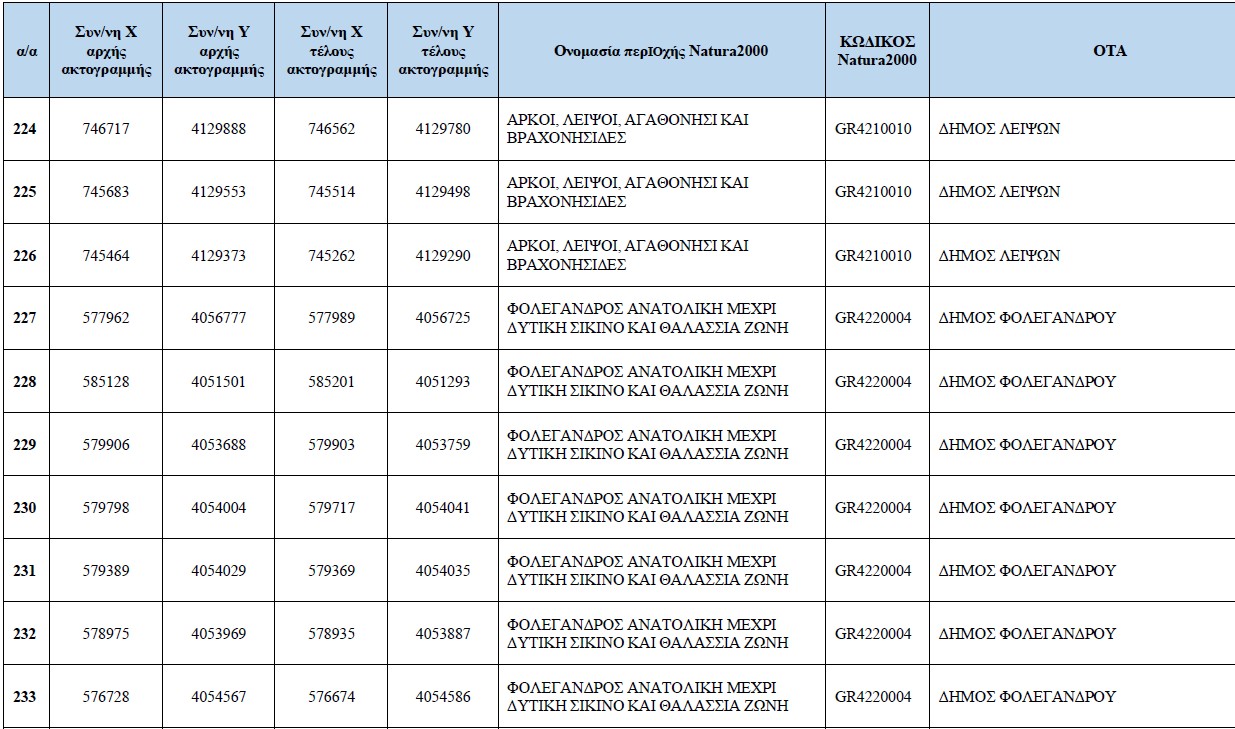This screenshot has height=729, width=1235.
Task: Click GR4210010 code in row 225
Action: [873, 192]
